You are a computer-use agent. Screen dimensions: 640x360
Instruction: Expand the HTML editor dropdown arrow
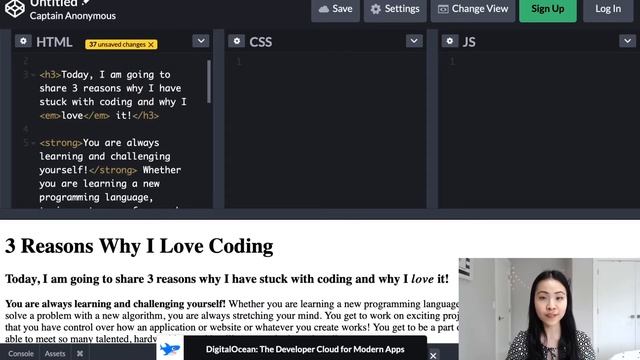[201, 41]
